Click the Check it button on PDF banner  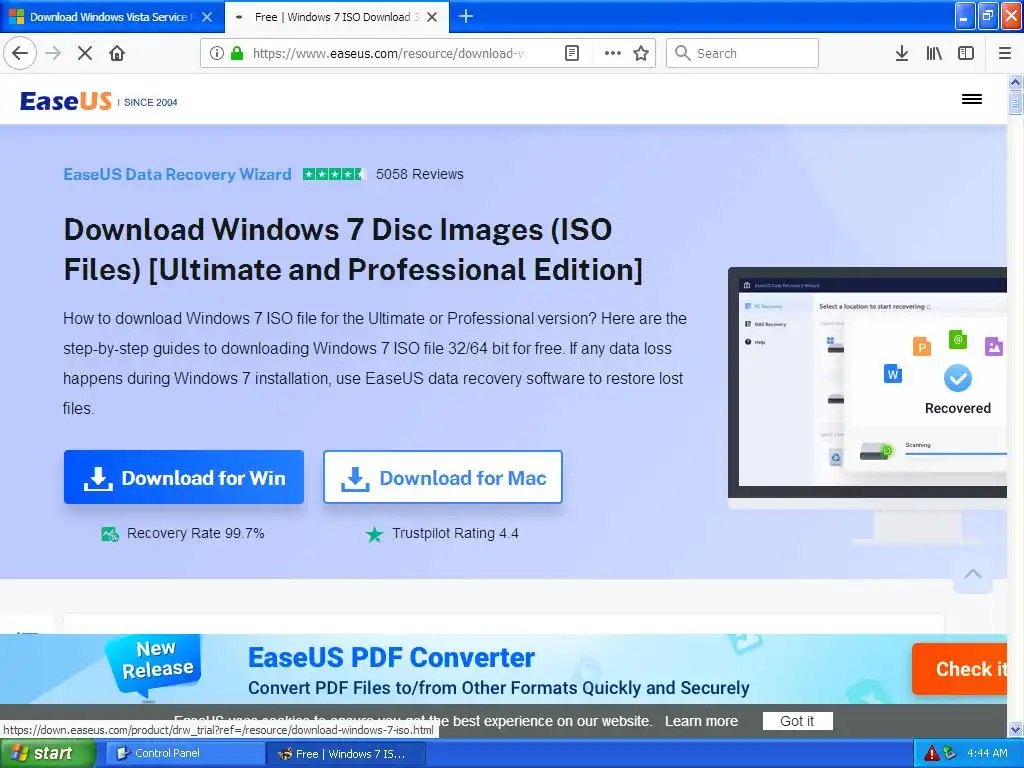coord(960,669)
